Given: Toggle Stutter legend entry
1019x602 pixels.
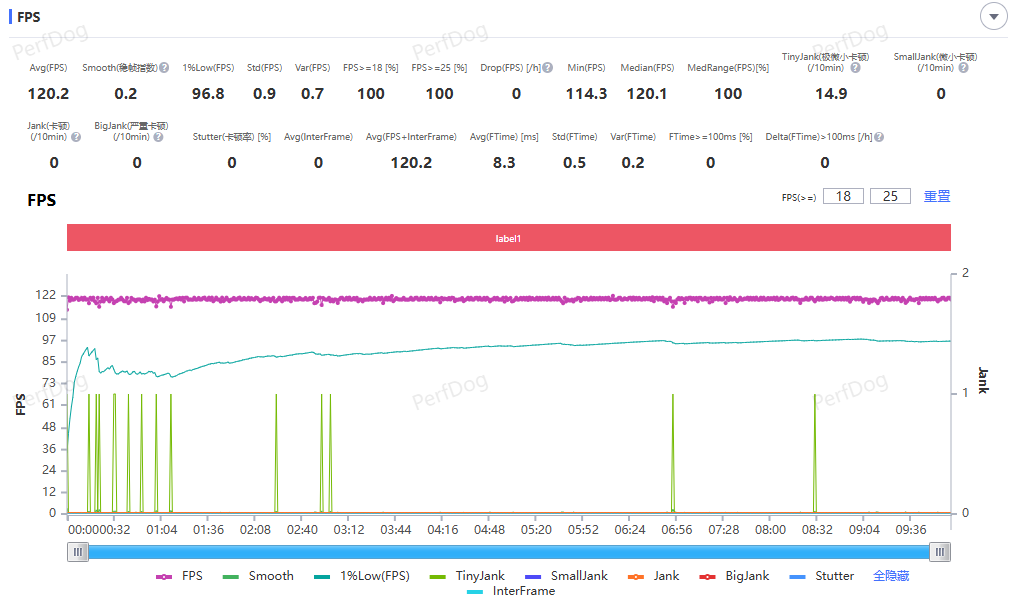Looking at the screenshot, I should (x=821, y=576).
